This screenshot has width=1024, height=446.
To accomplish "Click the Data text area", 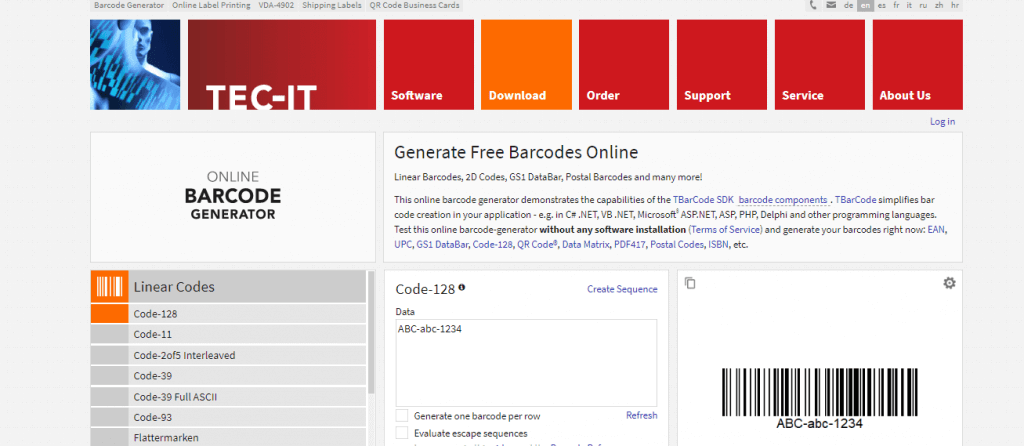I will point(526,363).
